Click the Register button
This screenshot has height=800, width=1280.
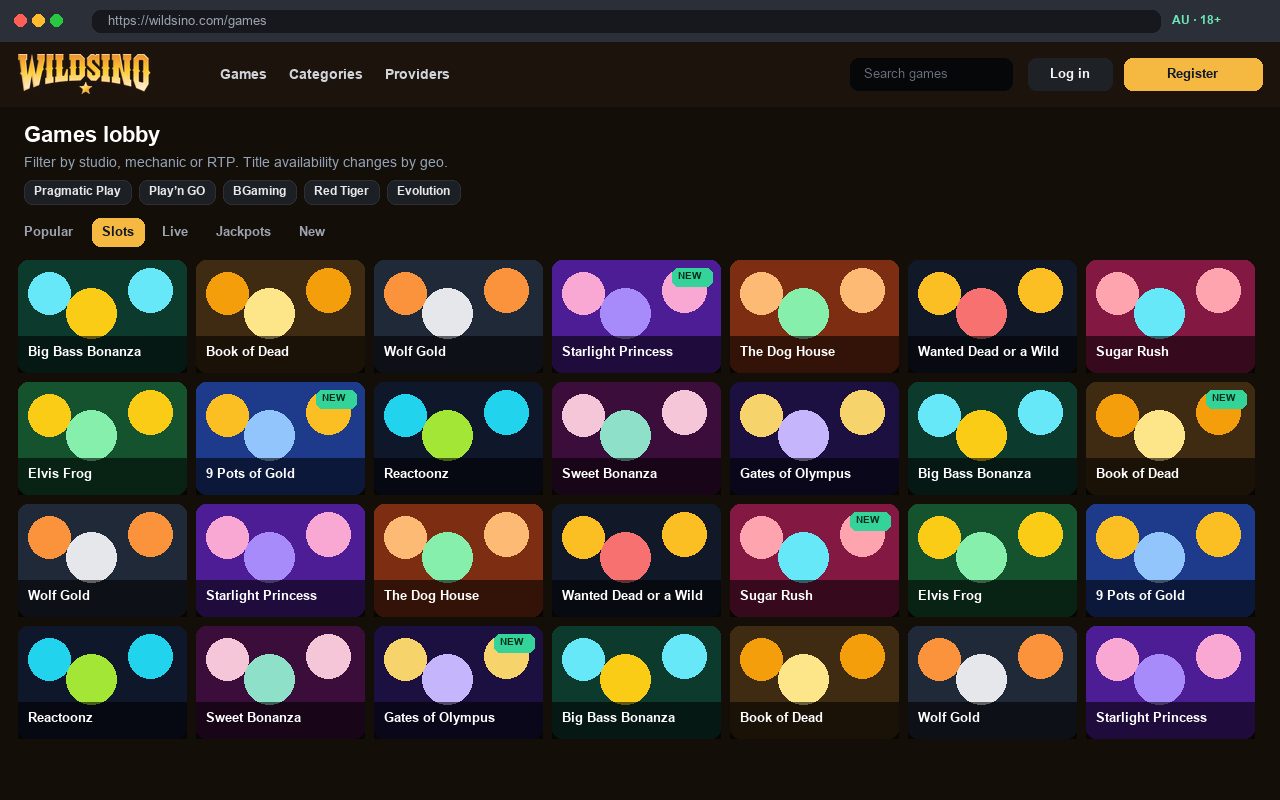1193,74
